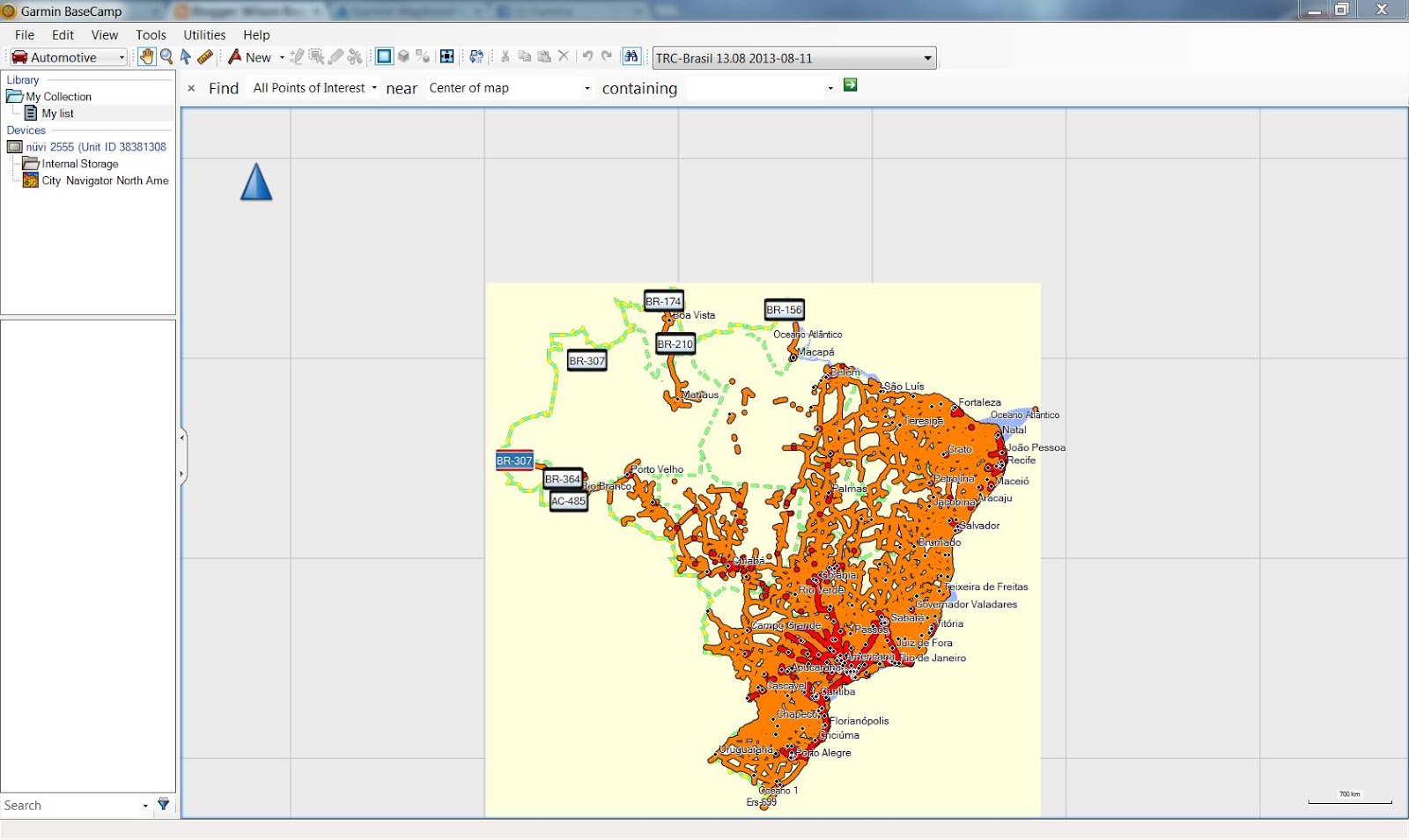Viewport: 1409px width, 840px height.
Task: Click the 2D/3D split view icon
Action: point(423,56)
